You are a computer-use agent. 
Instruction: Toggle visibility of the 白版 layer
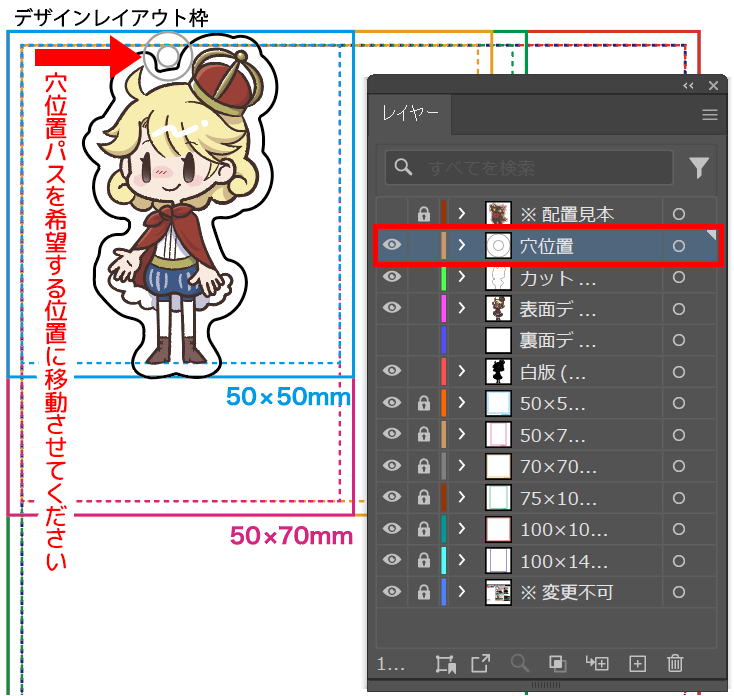(391, 371)
